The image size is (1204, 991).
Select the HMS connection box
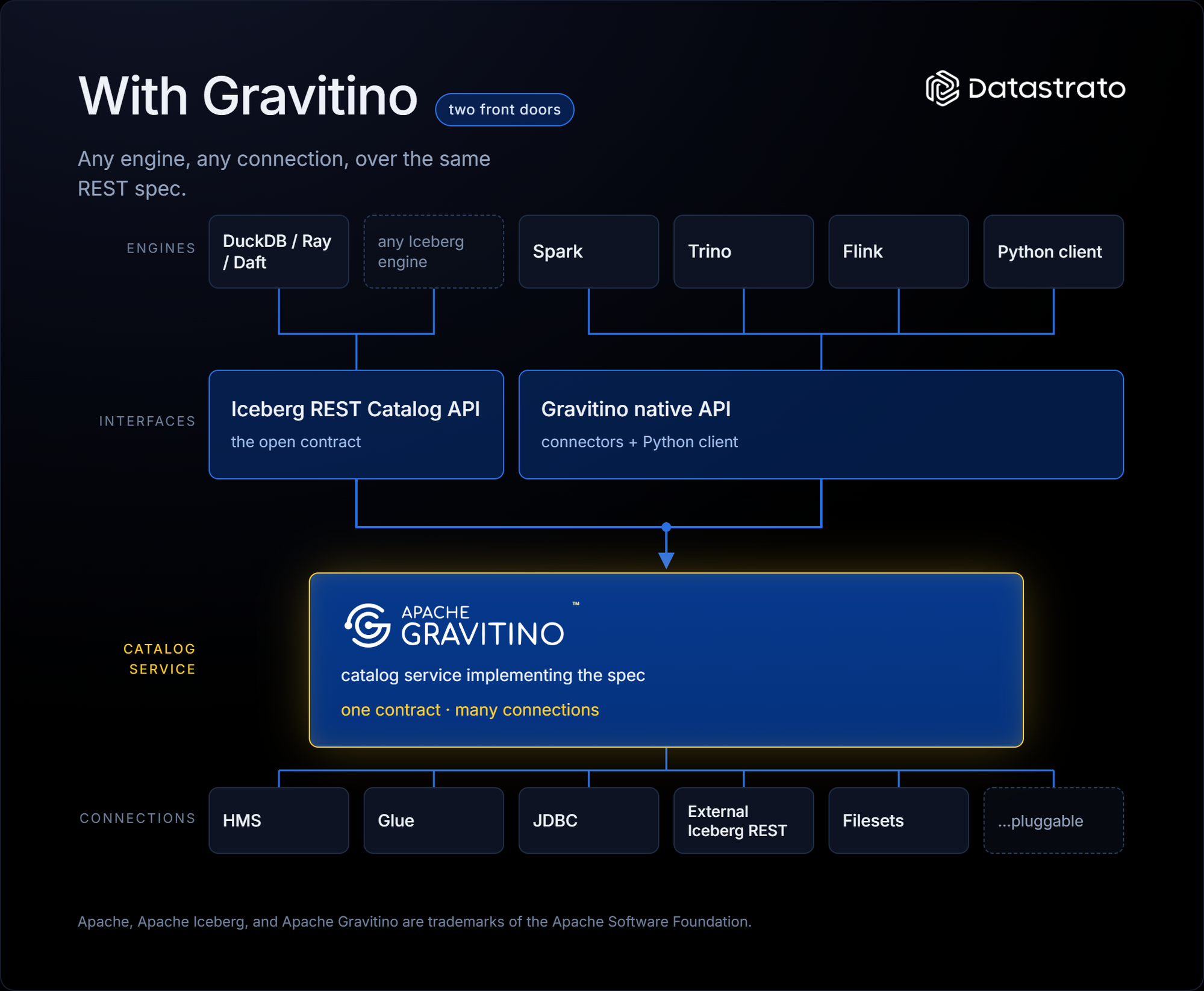tap(279, 821)
